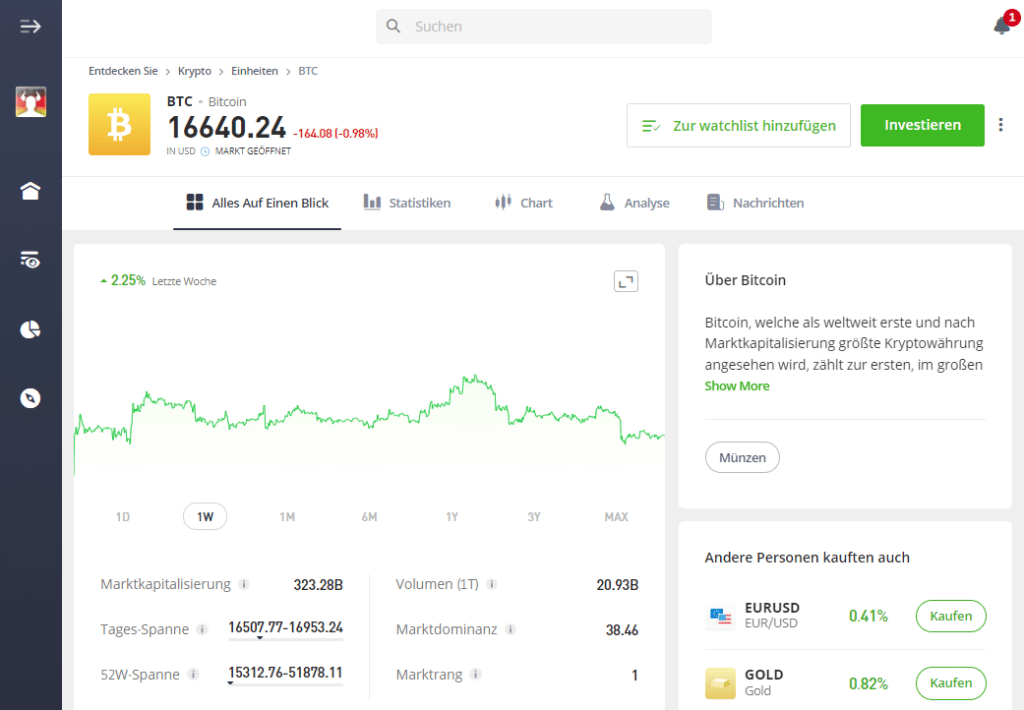Click the EURUSD instrument name

pyautogui.click(x=772, y=607)
